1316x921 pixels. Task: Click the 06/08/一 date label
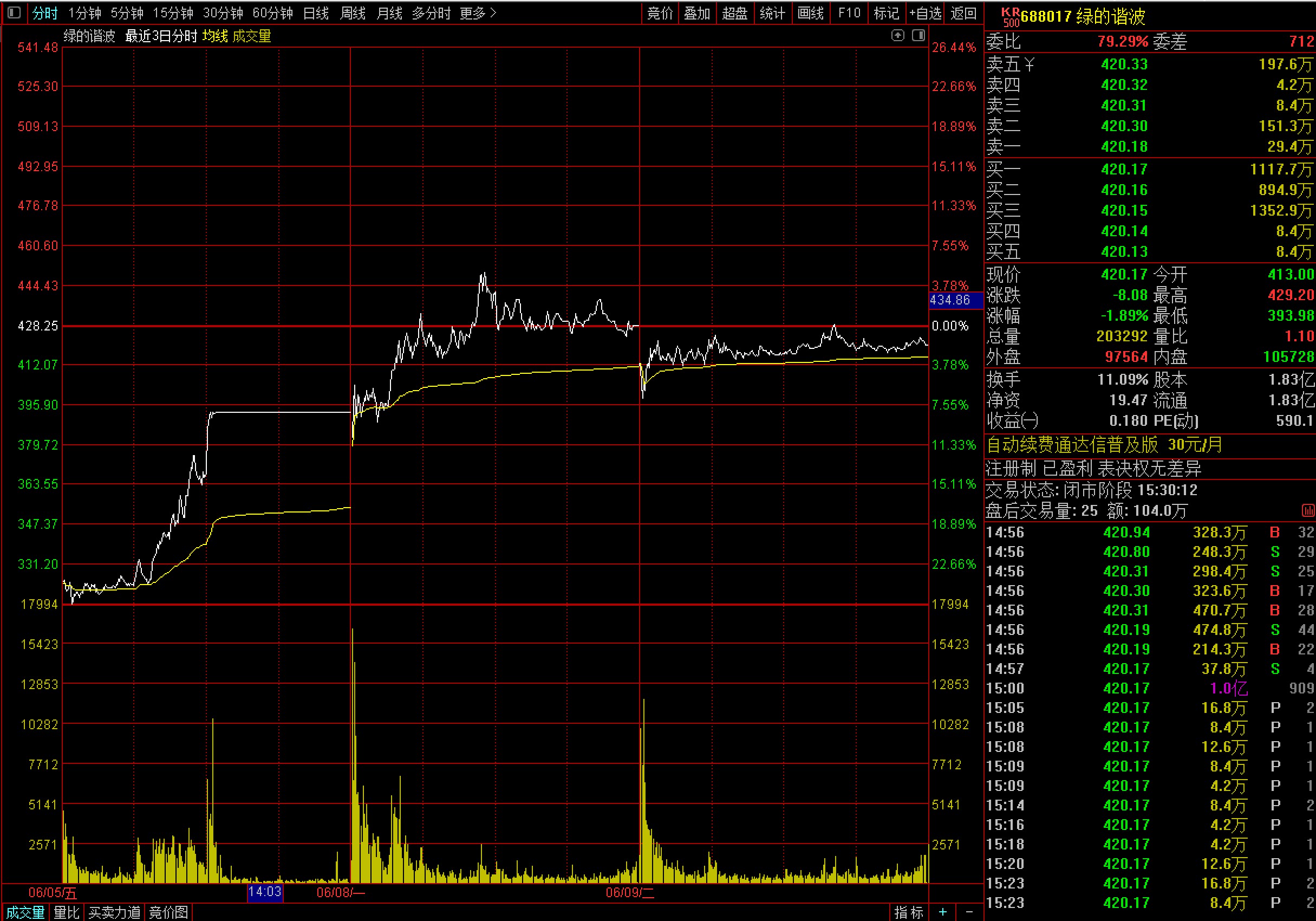[341, 893]
